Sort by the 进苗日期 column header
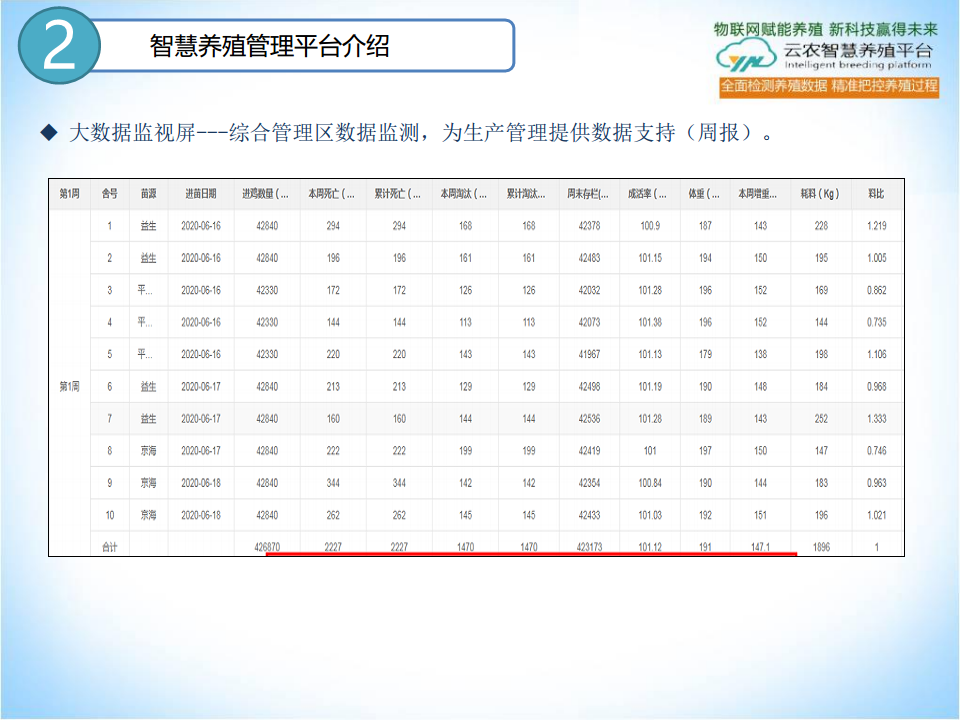 tap(200, 194)
